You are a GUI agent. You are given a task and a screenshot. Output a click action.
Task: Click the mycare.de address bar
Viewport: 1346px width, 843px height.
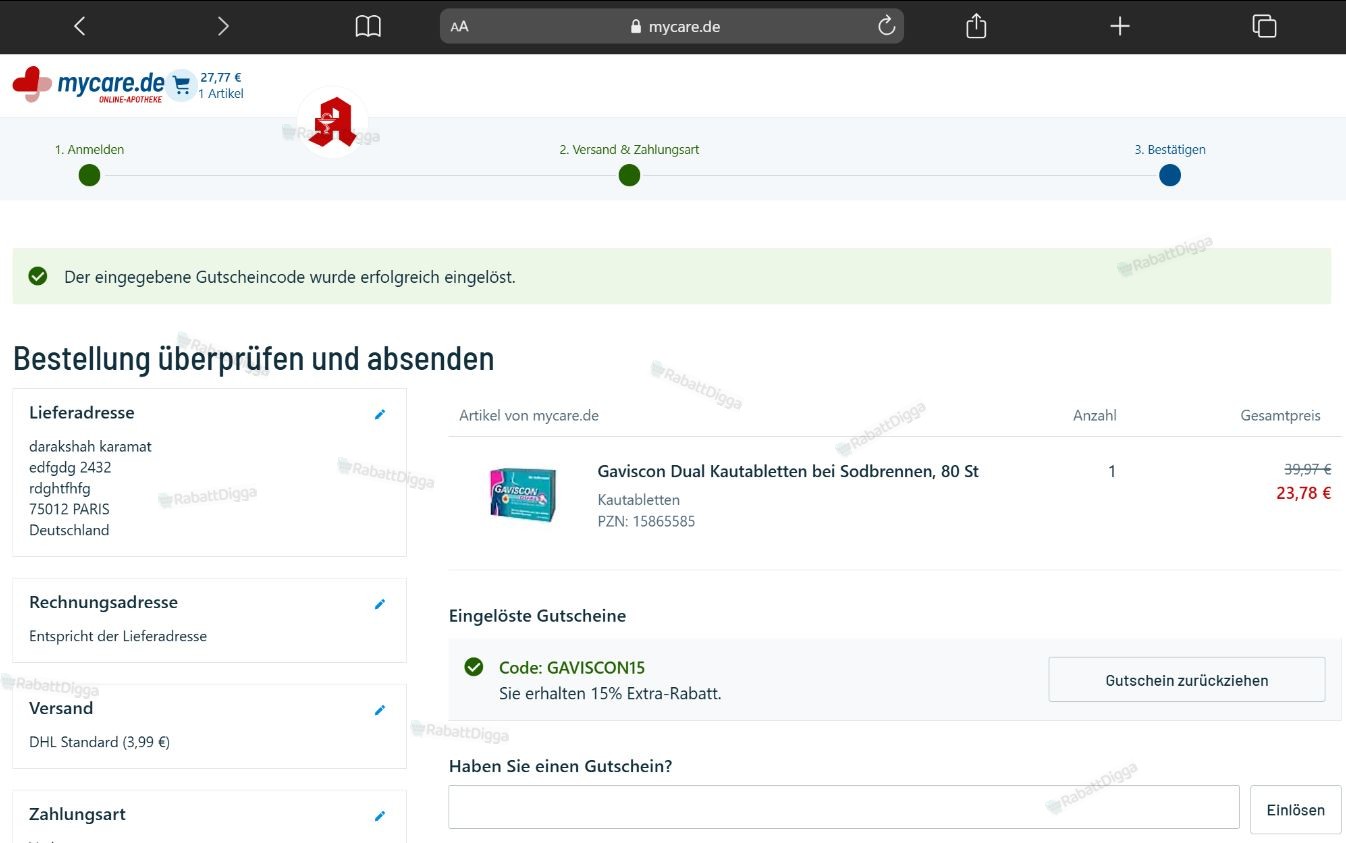(672, 27)
